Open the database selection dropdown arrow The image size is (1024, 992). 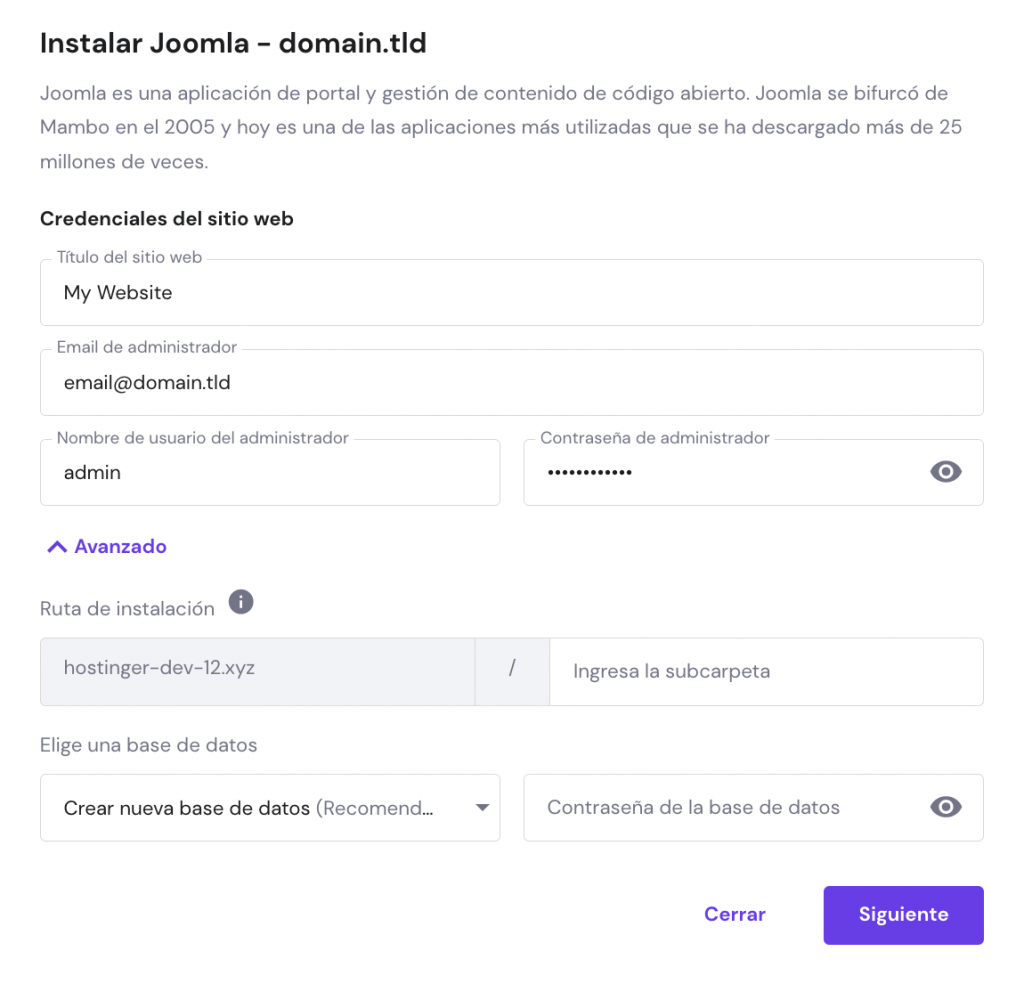482,807
